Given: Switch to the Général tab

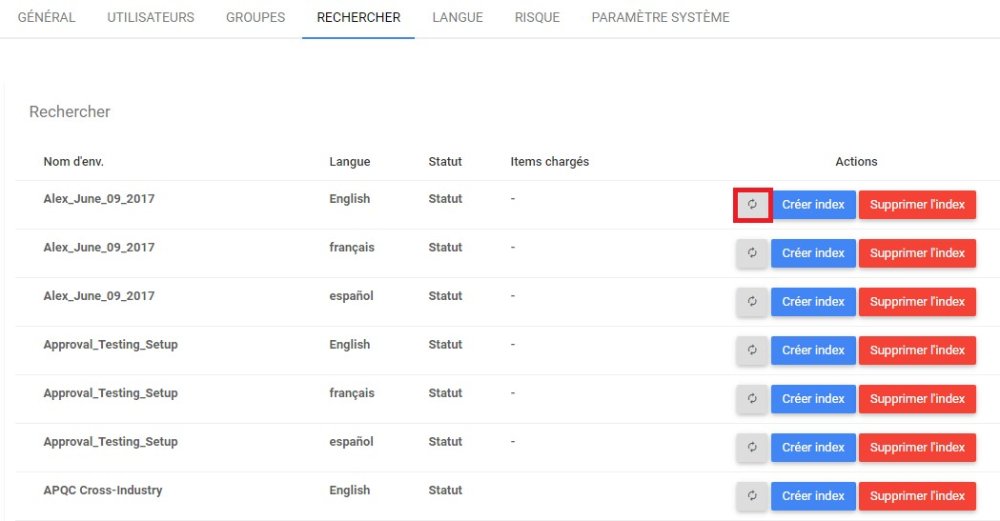Looking at the screenshot, I should (x=47, y=18).
